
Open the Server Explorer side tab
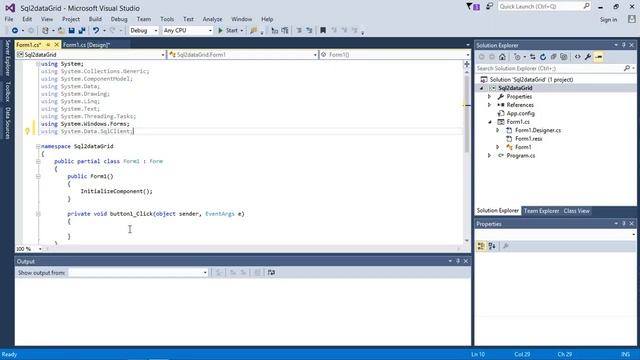click(x=7, y=58)
